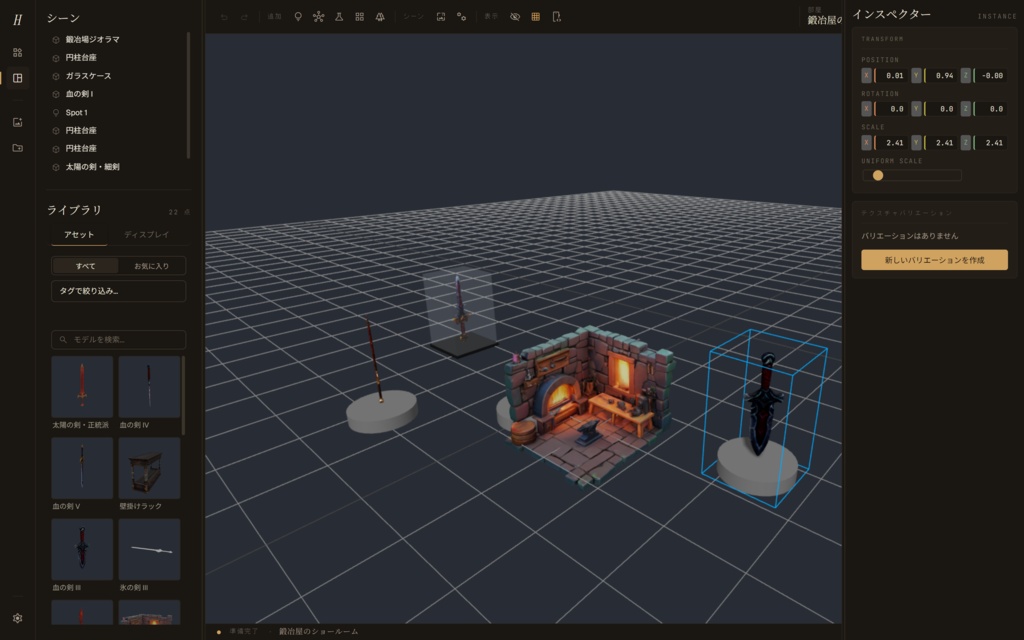Select 太陽の剣・正統派 library thumbnail
The image size is (1024, 640).
pos(82,387)
